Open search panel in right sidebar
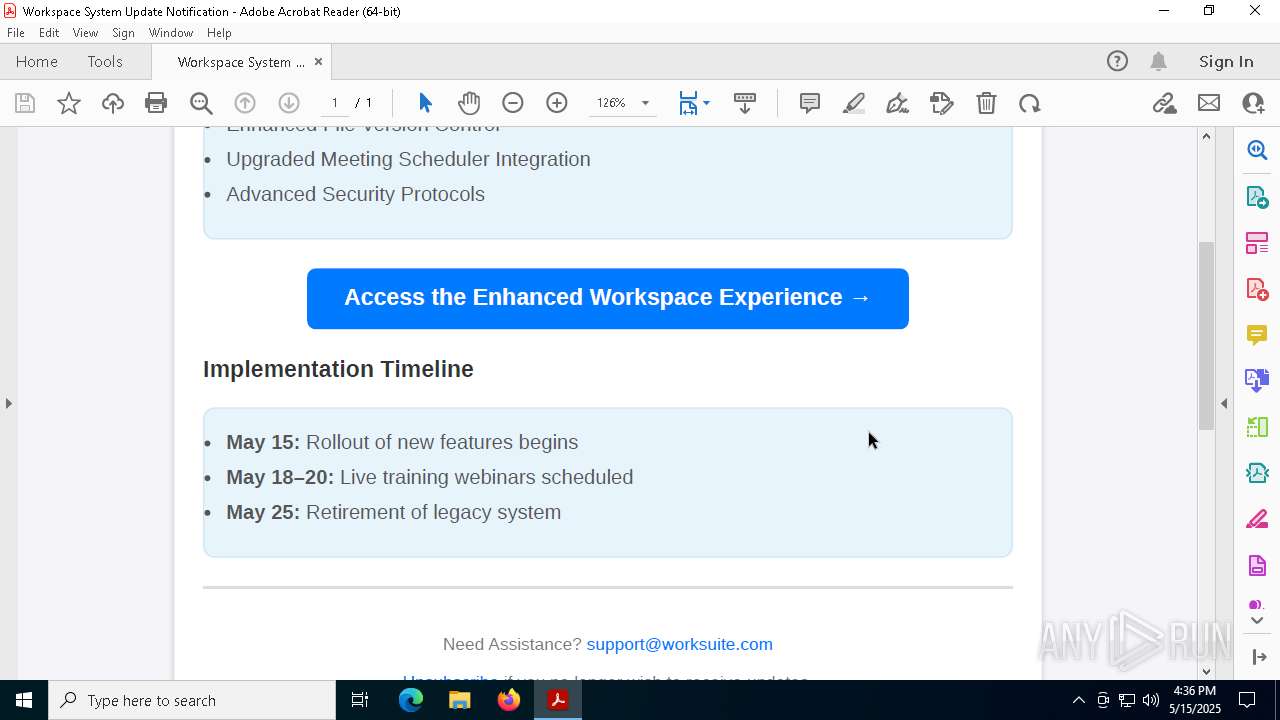This screenshot has width=1280, height=720. [1257, 150]
